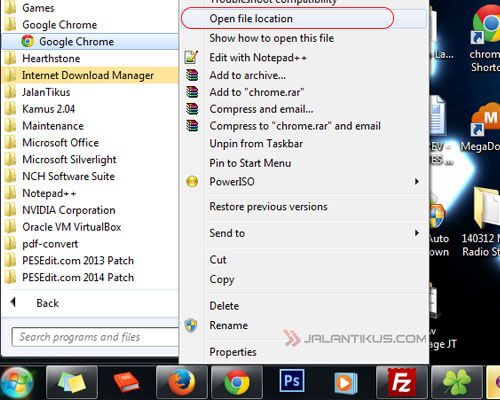Image resolution: width=500 pixels, height=400 pixels.
Task: Open Oracle VM VirtualBox folder
Action: [x=71, y=227]
